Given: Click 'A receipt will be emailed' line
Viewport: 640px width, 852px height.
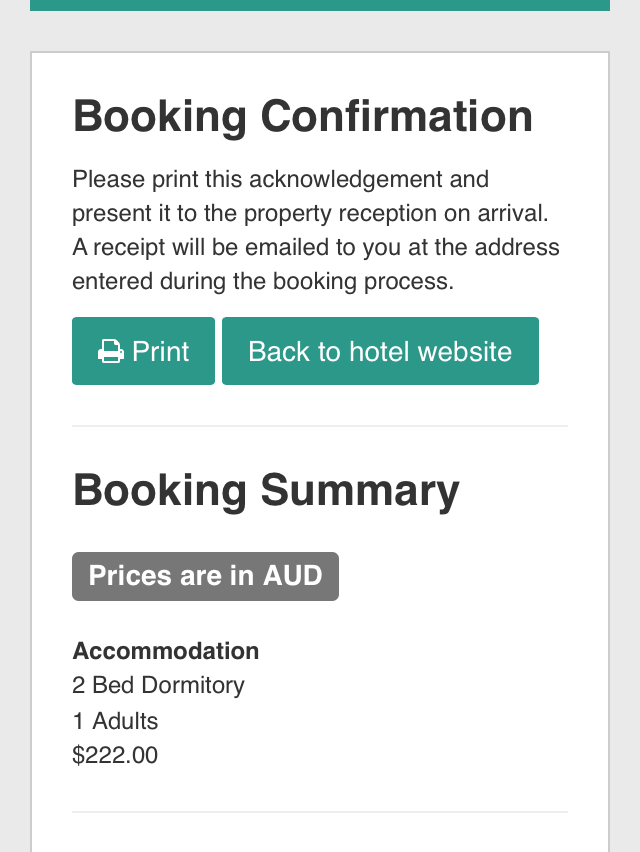Looking at the screenshot, I should click(316, 247).
